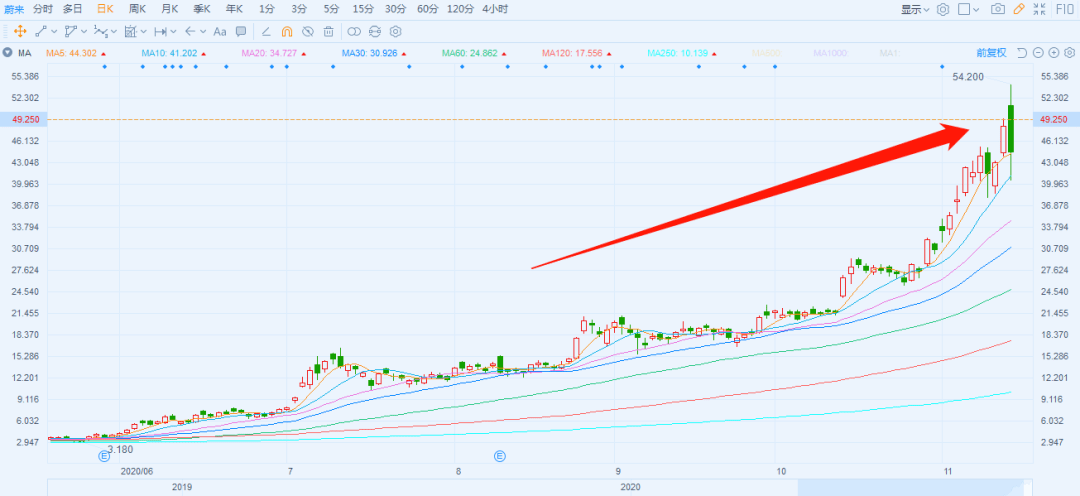Add a comment bubble annotation

click(241, 31)
